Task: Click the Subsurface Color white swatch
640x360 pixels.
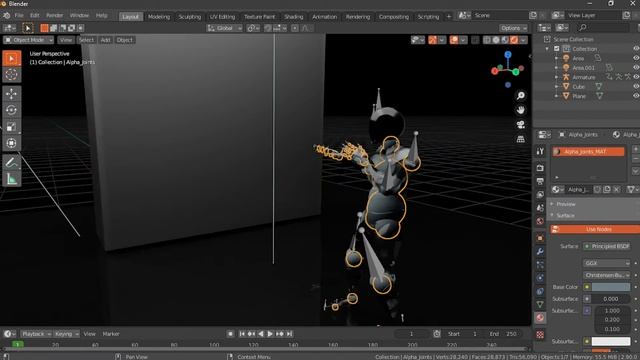Action: 611,341
